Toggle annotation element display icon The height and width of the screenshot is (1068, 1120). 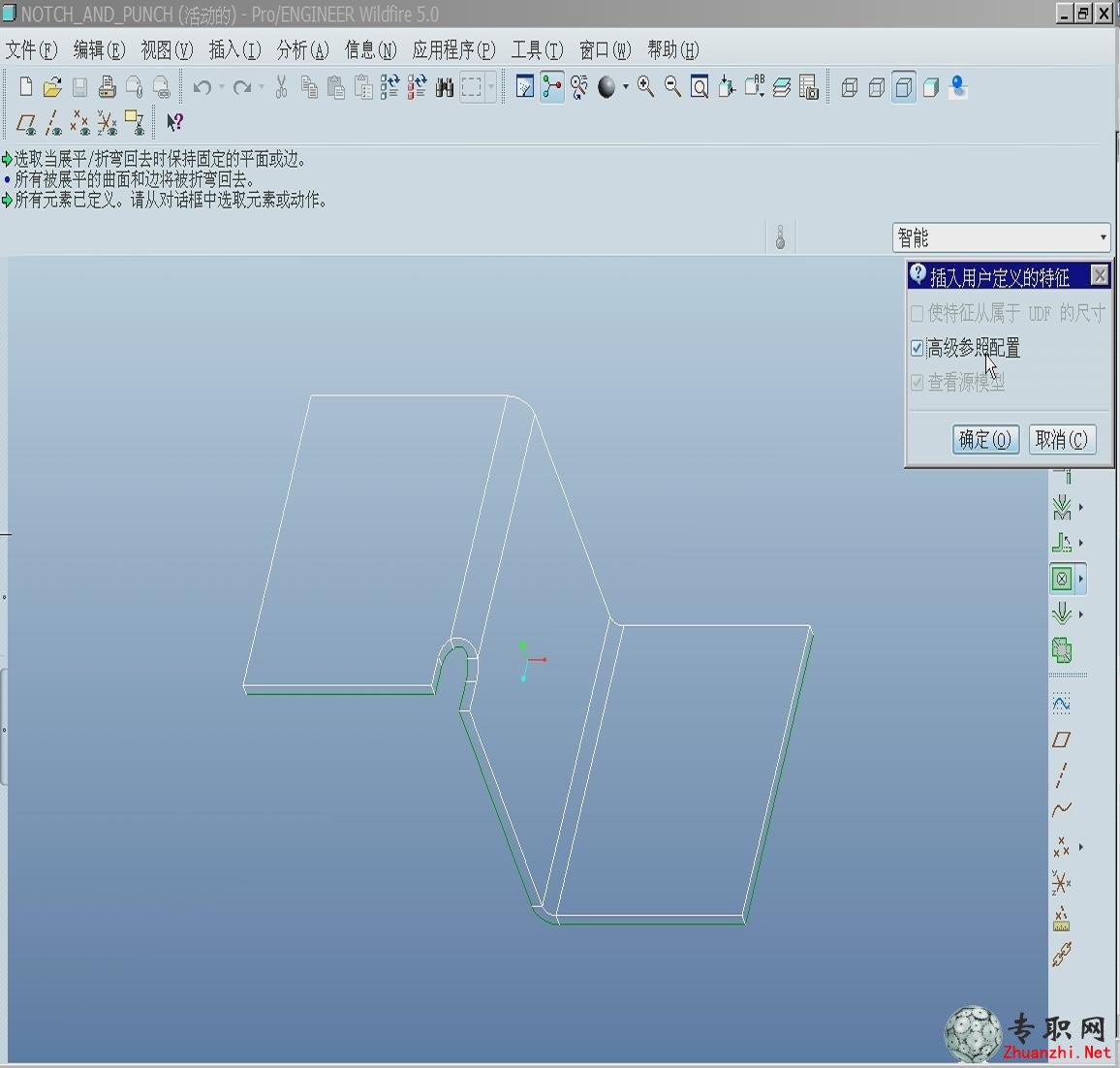tap(135, 123)
